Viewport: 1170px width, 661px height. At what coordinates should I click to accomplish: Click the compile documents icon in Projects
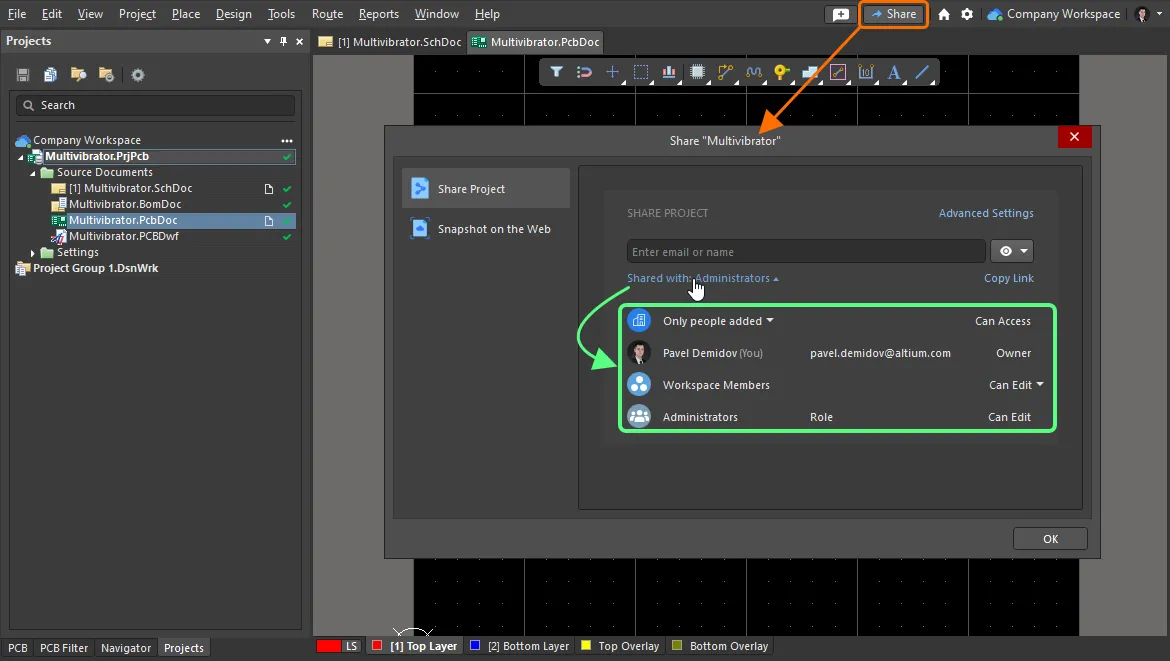pyautogui.click(x=51, y=75)
